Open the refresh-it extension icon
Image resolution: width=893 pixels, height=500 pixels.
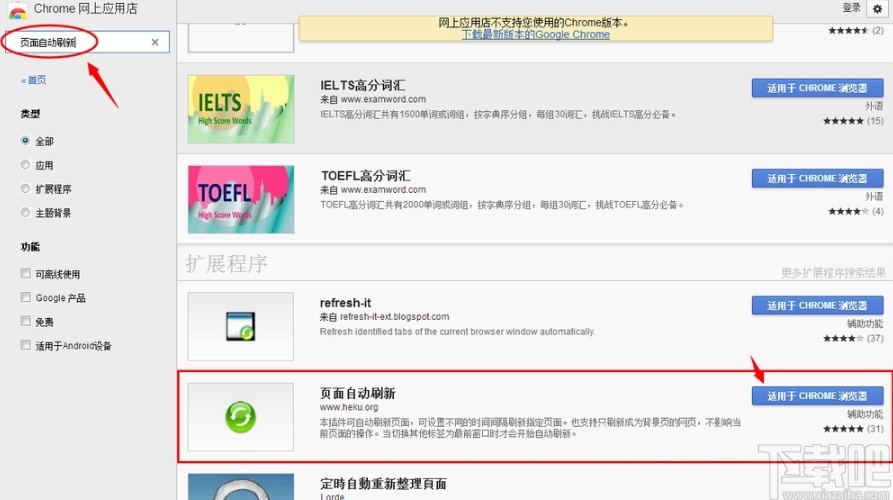241,326
